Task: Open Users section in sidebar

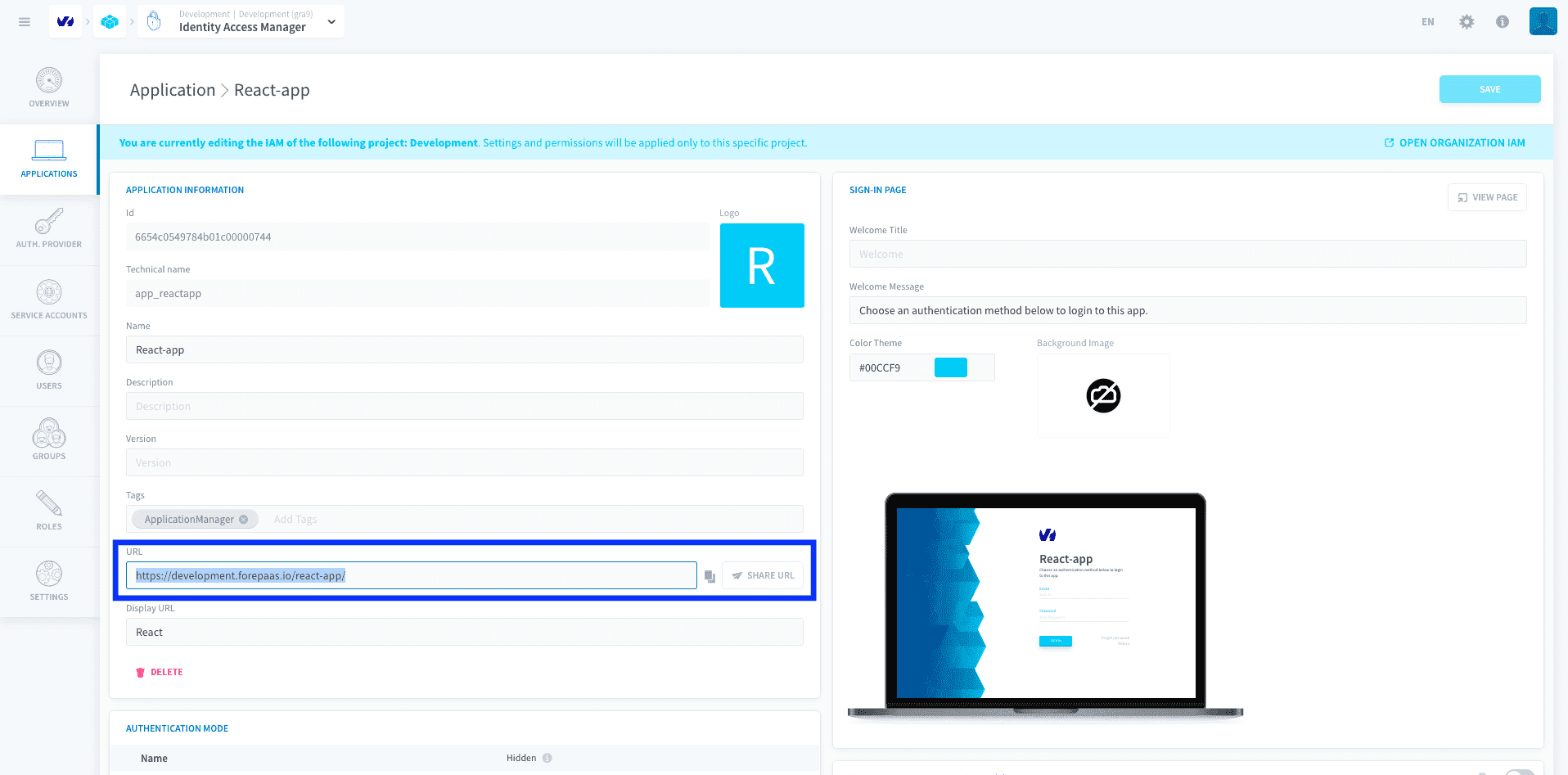Action: point(49,371)
